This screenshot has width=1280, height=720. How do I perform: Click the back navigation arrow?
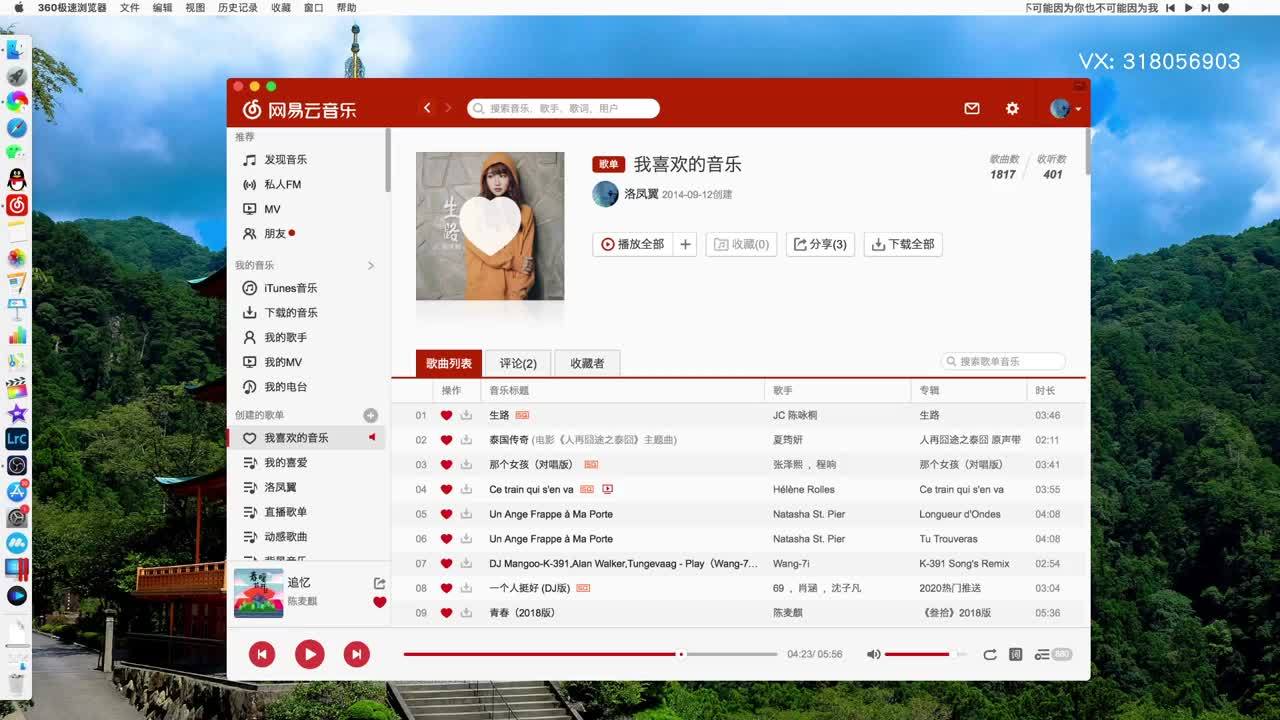point(427,108)
